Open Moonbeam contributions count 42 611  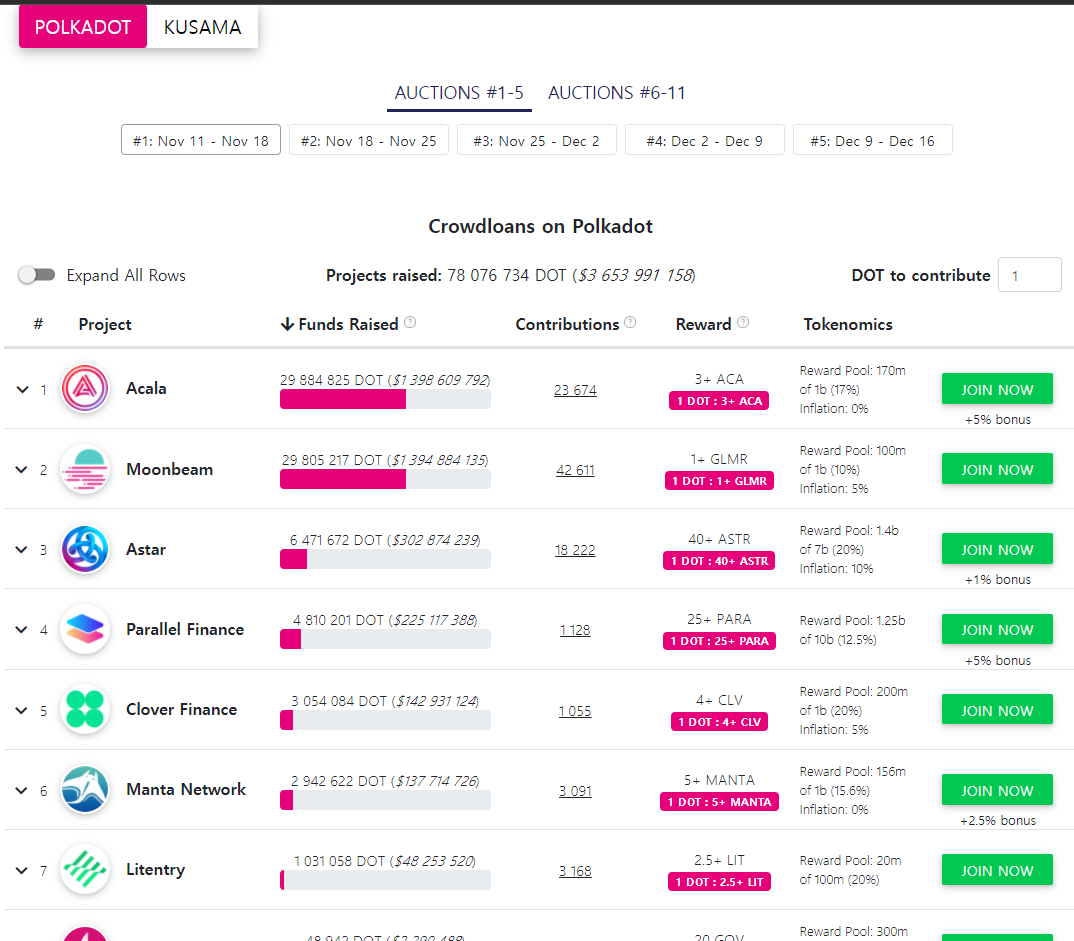tap(575, 470)
